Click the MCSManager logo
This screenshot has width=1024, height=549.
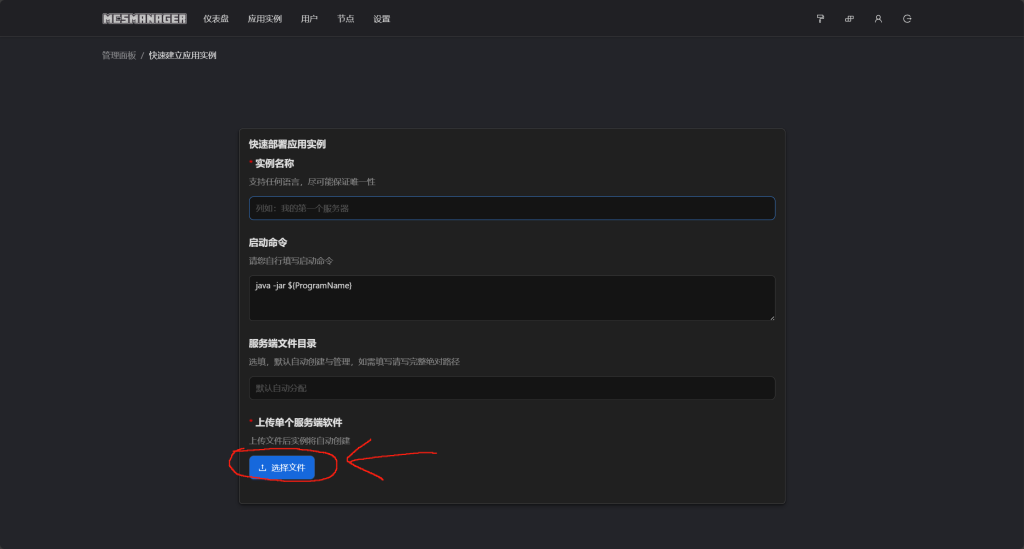[144, 19]
